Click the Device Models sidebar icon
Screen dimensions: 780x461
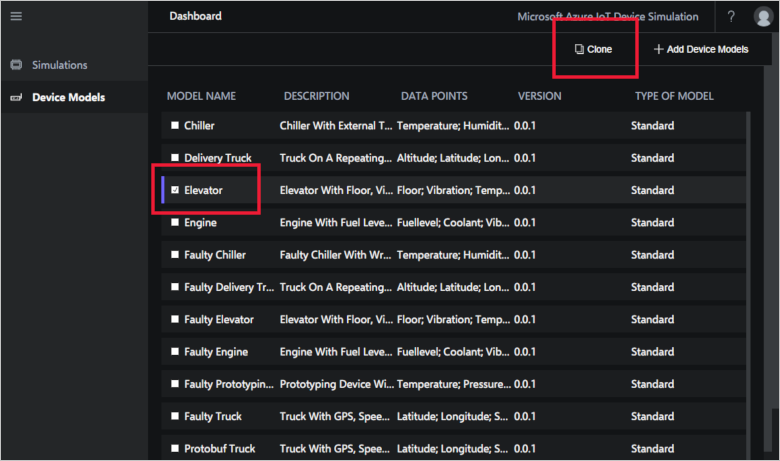(x=16, y=97)
